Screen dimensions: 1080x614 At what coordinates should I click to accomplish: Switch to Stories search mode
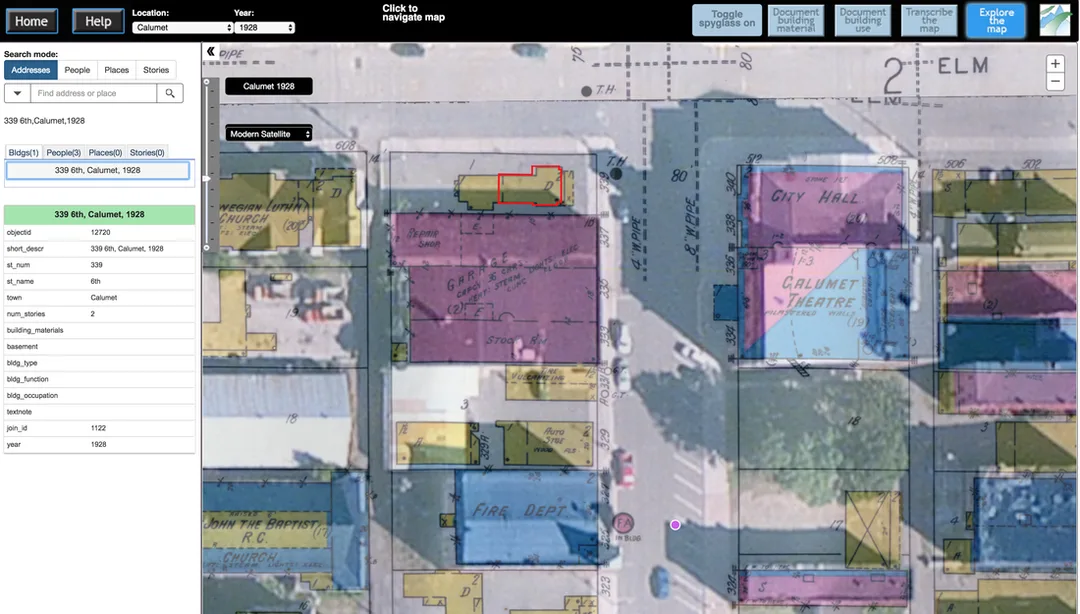[x=156, y=70]
